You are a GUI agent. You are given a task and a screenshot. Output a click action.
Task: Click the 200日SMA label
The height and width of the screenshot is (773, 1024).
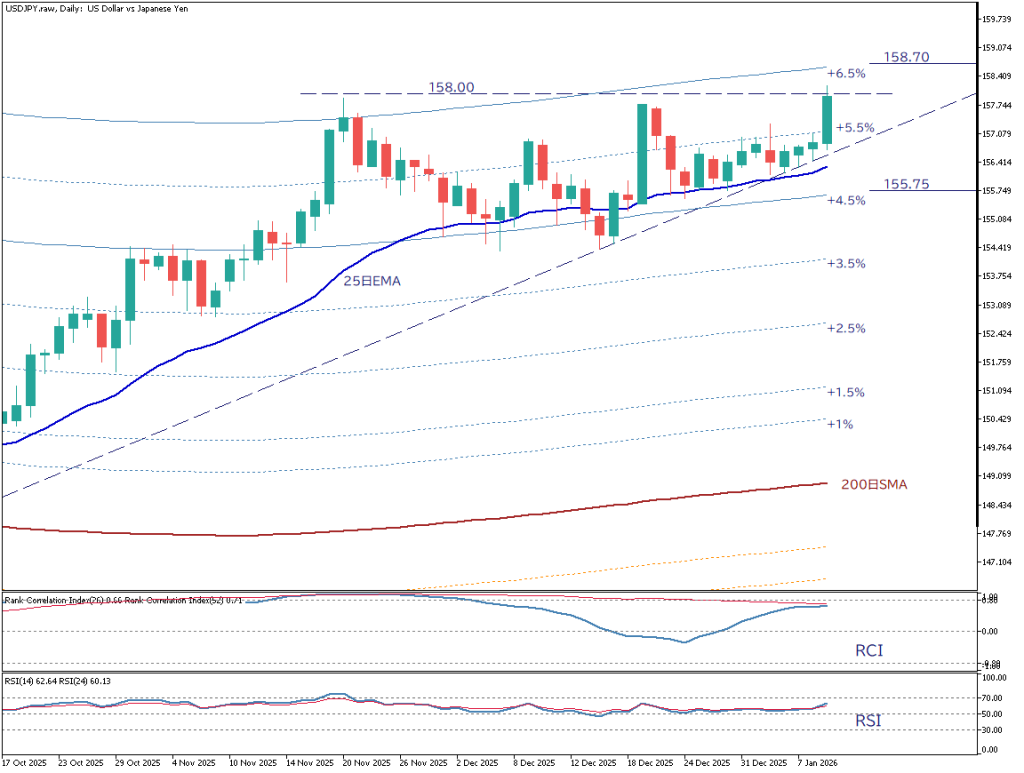[x=874, y=484]
